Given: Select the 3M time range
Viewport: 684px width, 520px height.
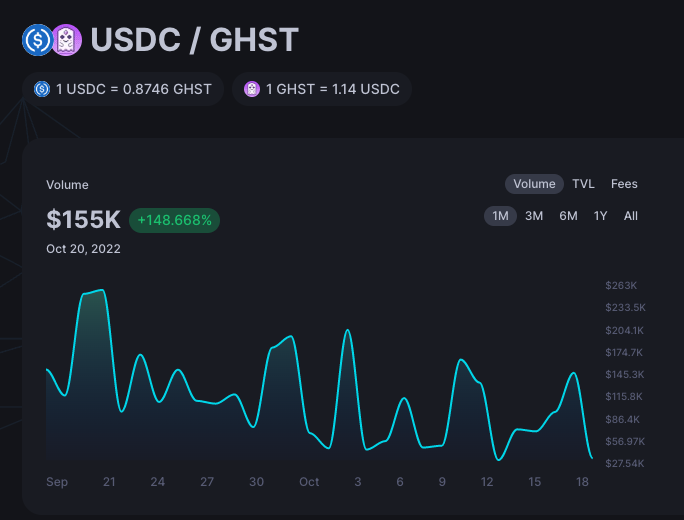Looking at the screenshot, I should 534,216.
